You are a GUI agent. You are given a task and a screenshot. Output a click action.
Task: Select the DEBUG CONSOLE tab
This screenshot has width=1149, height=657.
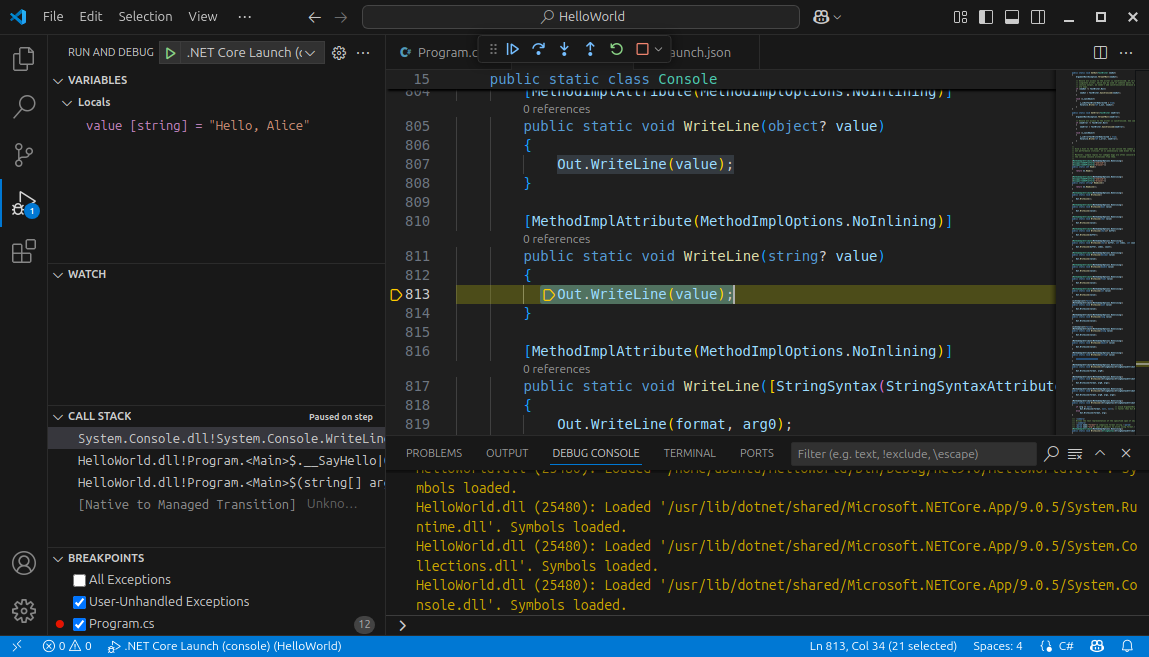click(x=596, y=453)
